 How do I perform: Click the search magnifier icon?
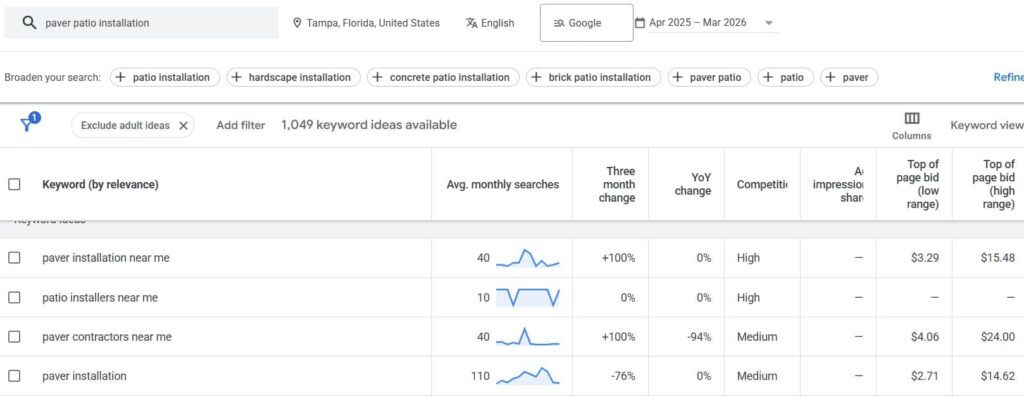point(29,23)
